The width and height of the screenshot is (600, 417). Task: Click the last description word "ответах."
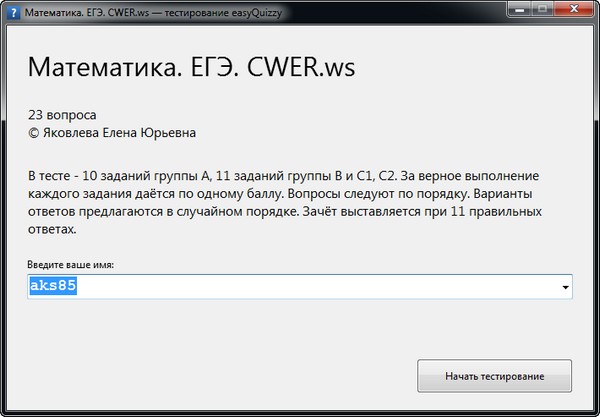point(52,229)
